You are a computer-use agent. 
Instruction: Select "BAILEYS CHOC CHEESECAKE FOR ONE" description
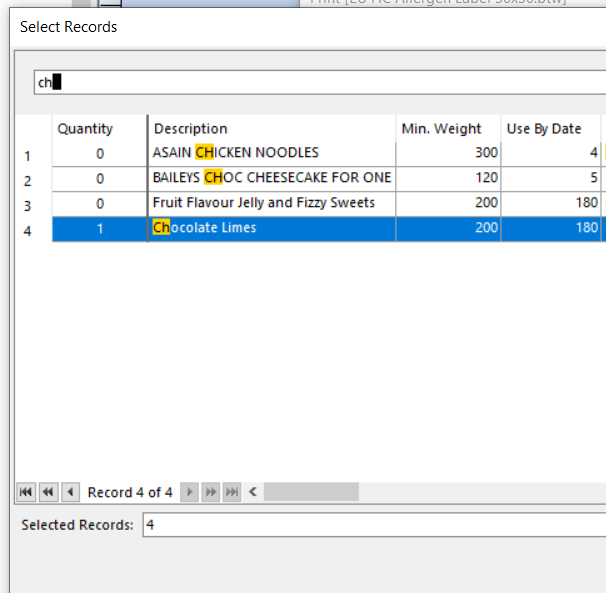272,178
